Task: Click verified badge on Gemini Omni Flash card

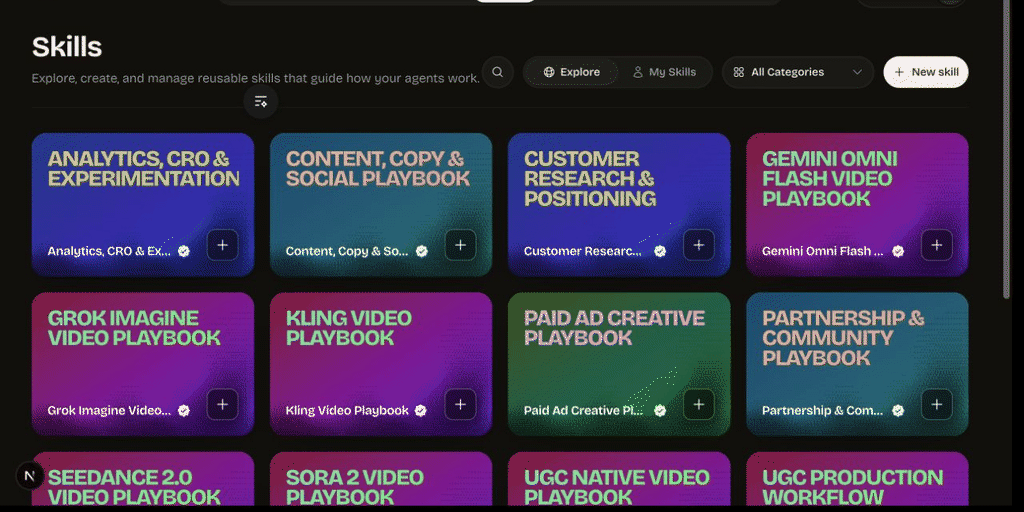Action: pos(898,251)
